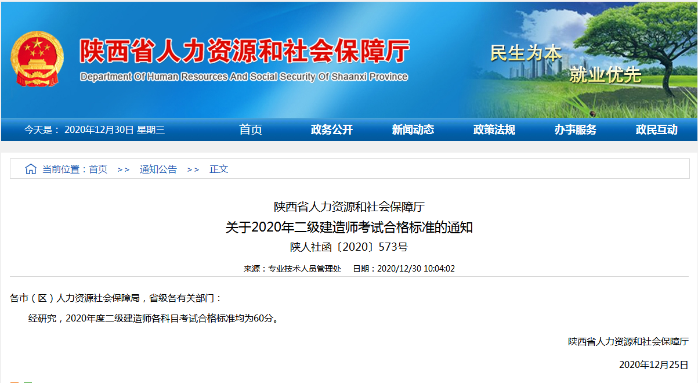Open the 政策法规 navigation menu item
Image resolution: width=698 pixels, height=383 pixels.
[x=494, y=130]
